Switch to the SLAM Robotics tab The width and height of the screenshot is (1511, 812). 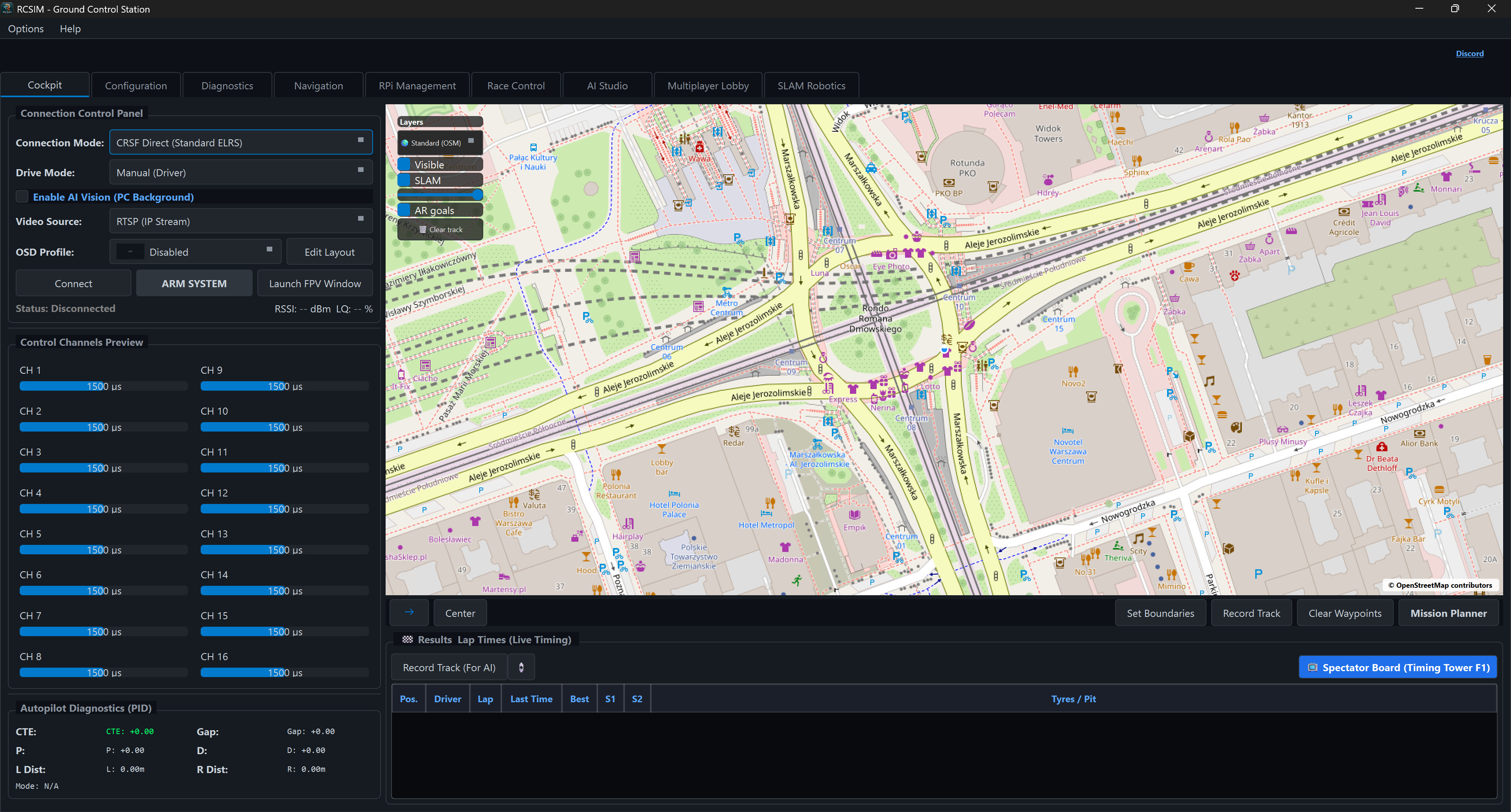coord(811,86)
